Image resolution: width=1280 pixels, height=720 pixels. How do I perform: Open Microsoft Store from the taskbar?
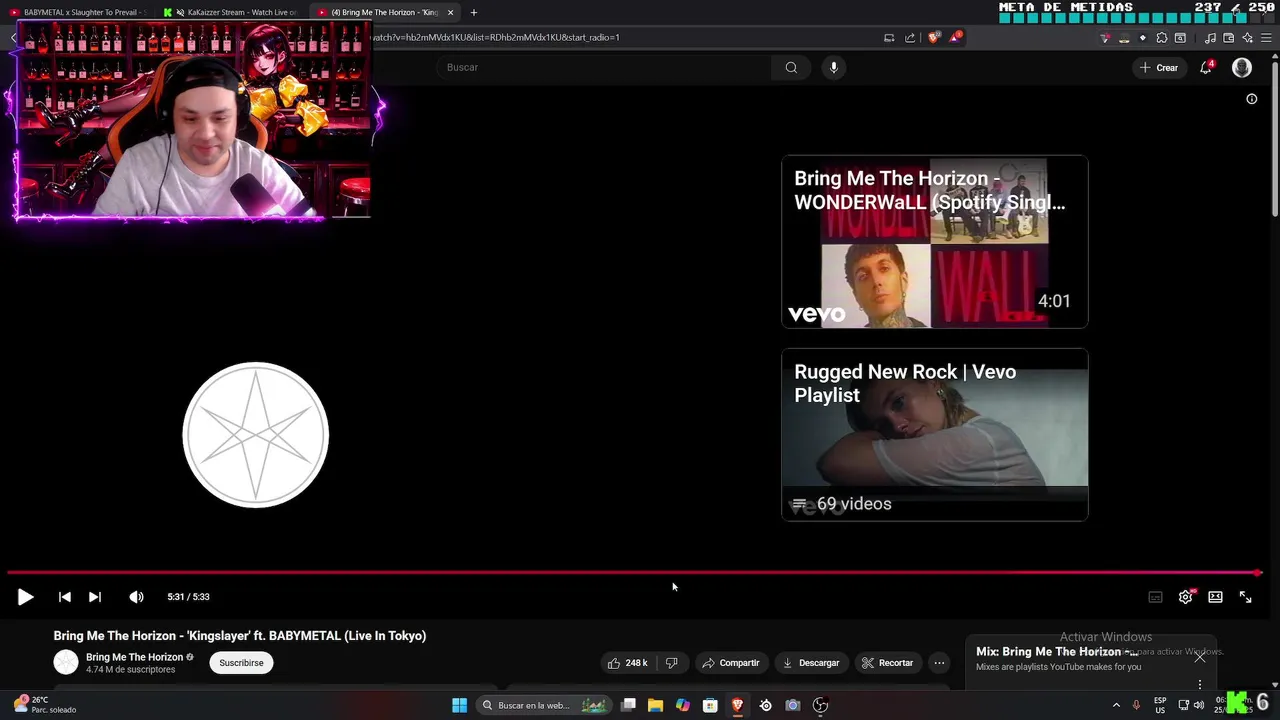coord(710,705)
